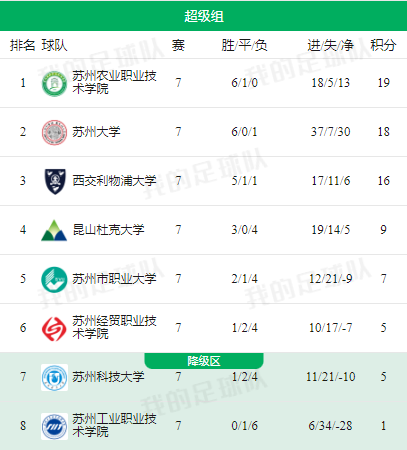The image size is (407, 450).
Task: Click the 积分 column header
Action: point(383,45)
